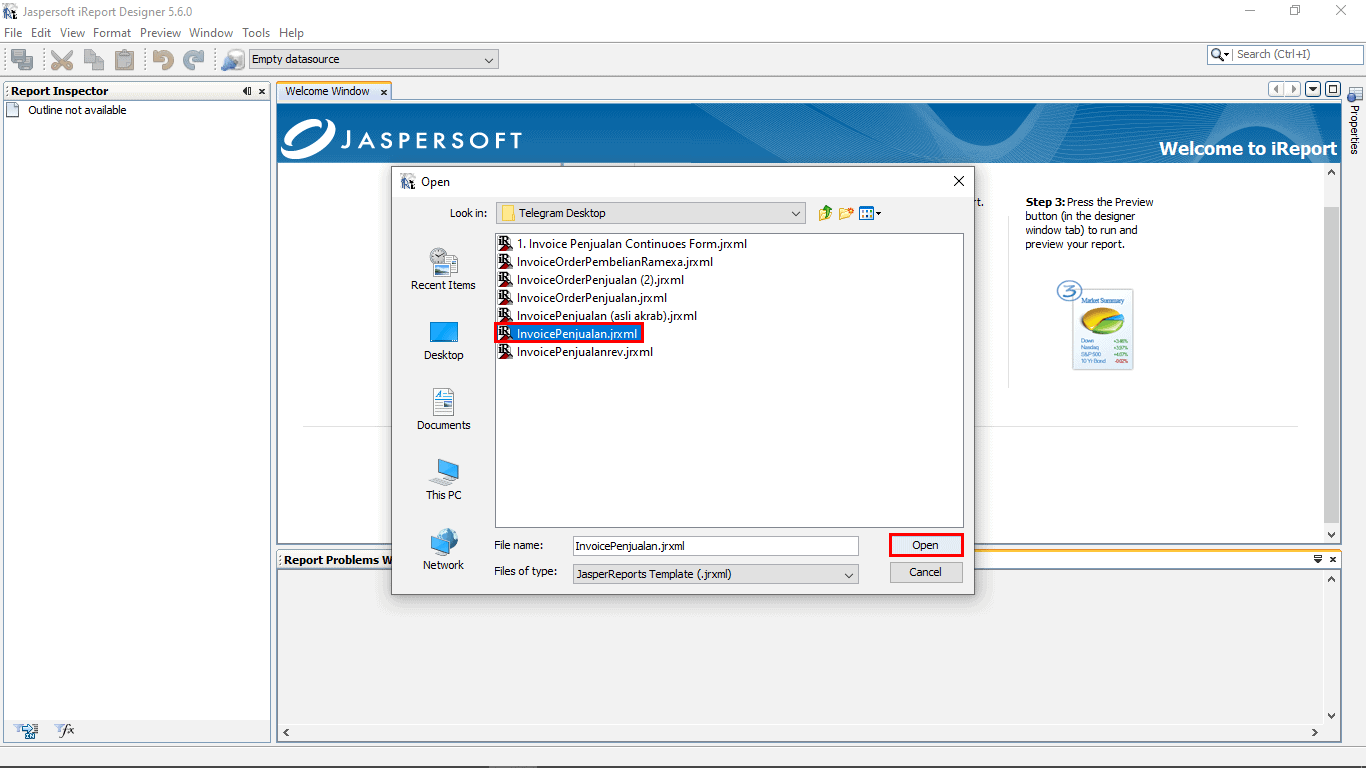The height and width of the screenshot is (768, 1366).
Task: Minimize the Report Inspector panel
Action: click(247, 91)
